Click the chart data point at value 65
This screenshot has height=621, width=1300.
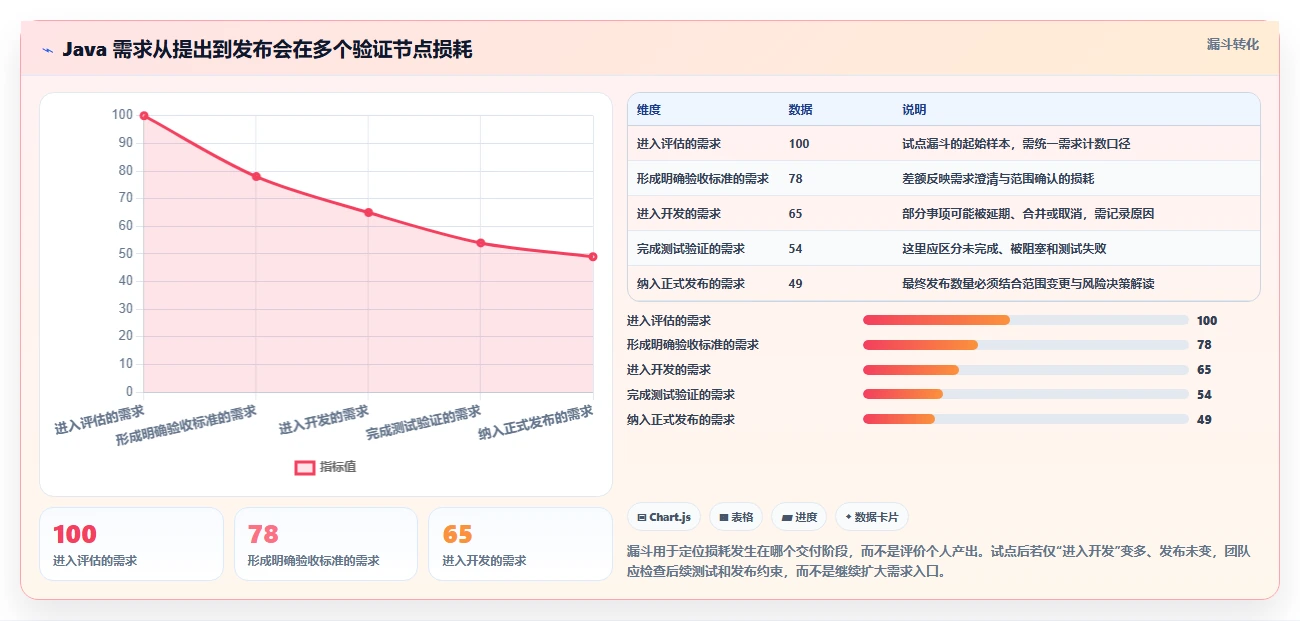[368, 212]
